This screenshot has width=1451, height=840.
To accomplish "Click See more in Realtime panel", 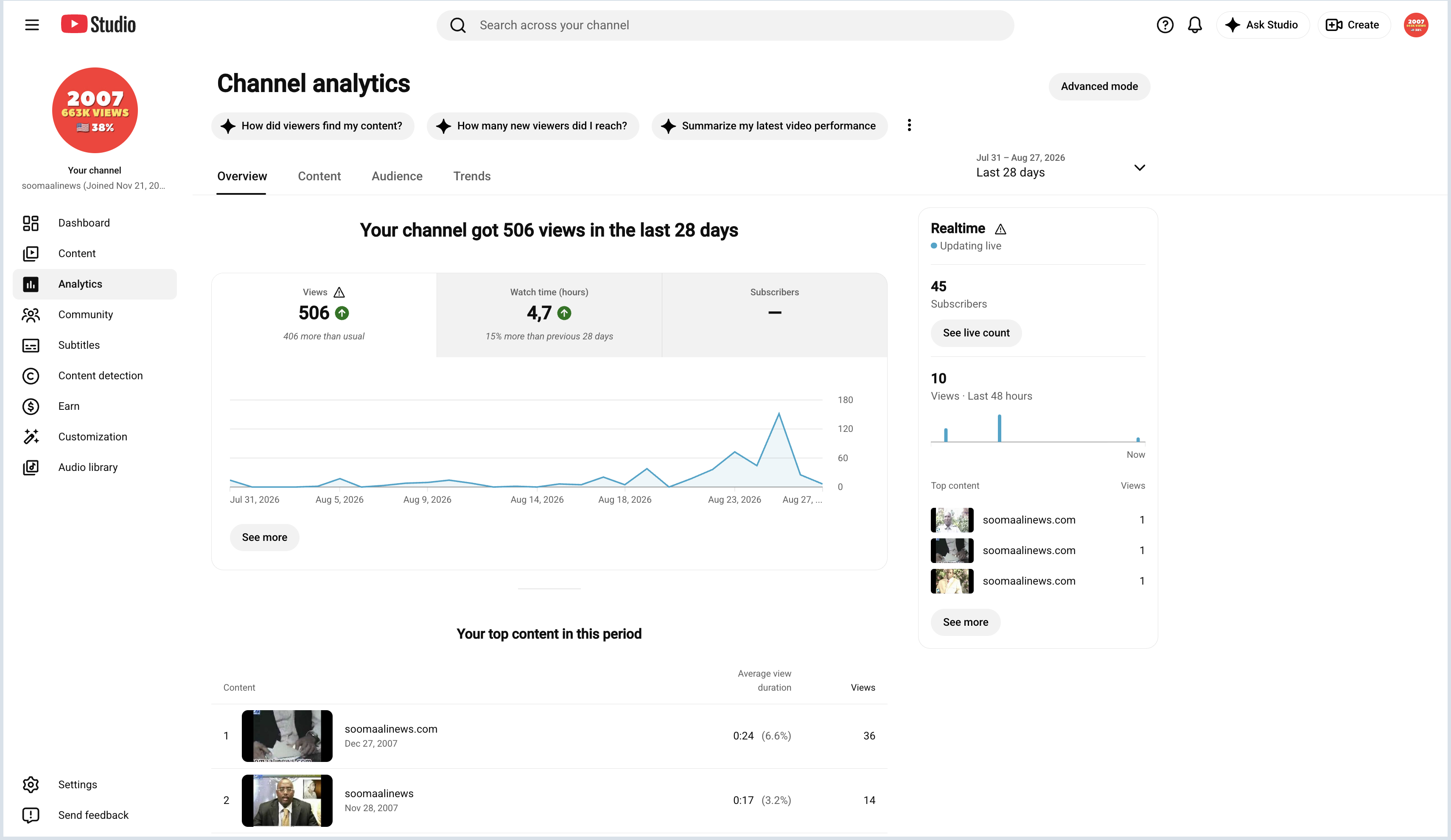I will (x=966, y=622).
